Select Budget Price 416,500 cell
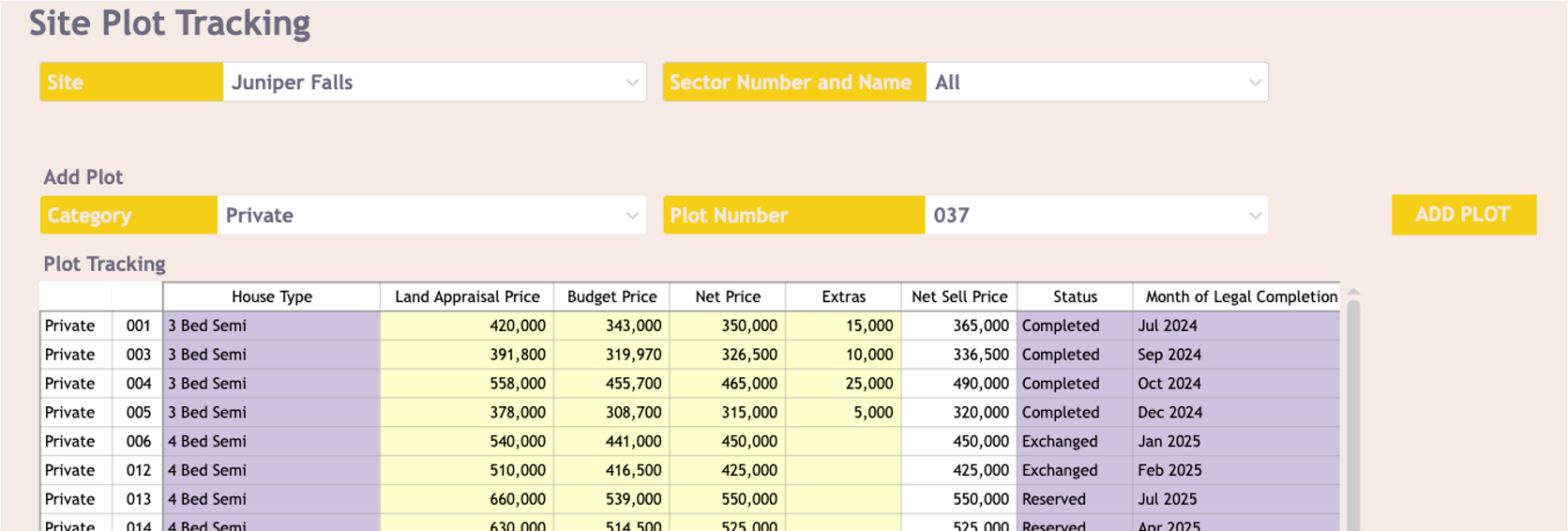Viewport: 1568px width, 531px height. (x=611, y=471)
